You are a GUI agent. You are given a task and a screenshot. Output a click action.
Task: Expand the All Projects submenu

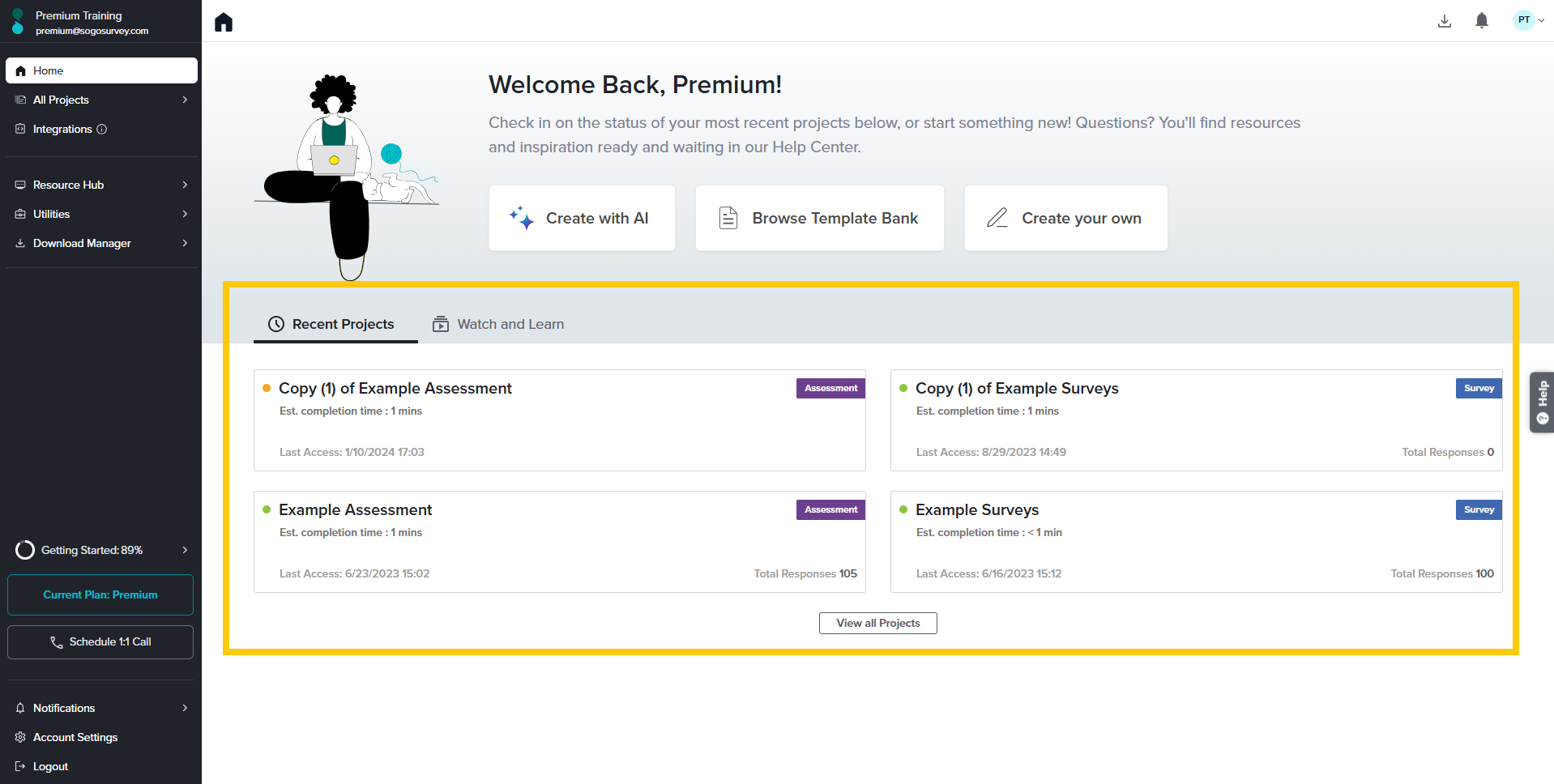point(185,100)
